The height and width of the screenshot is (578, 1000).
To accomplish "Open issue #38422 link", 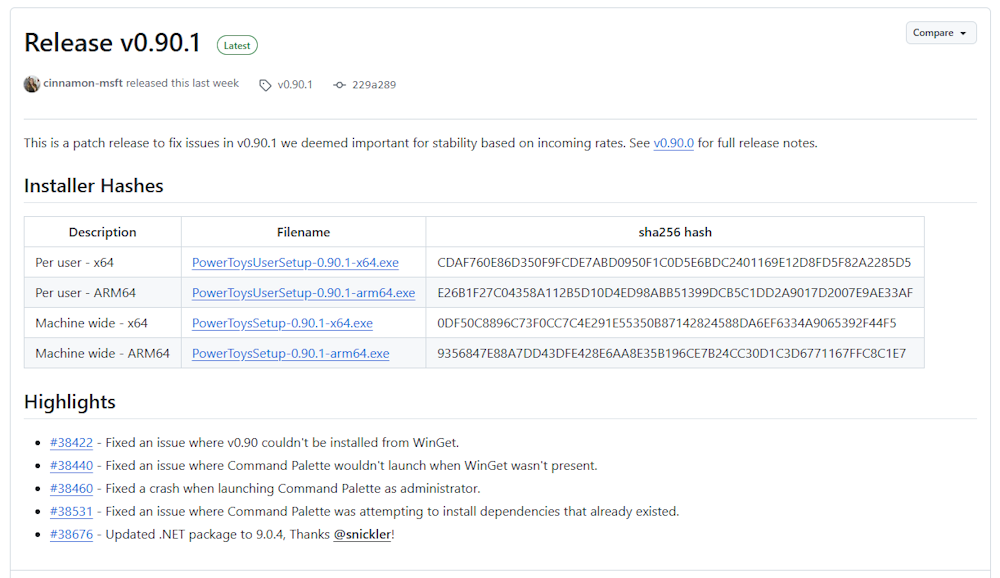I will point(71,442).
